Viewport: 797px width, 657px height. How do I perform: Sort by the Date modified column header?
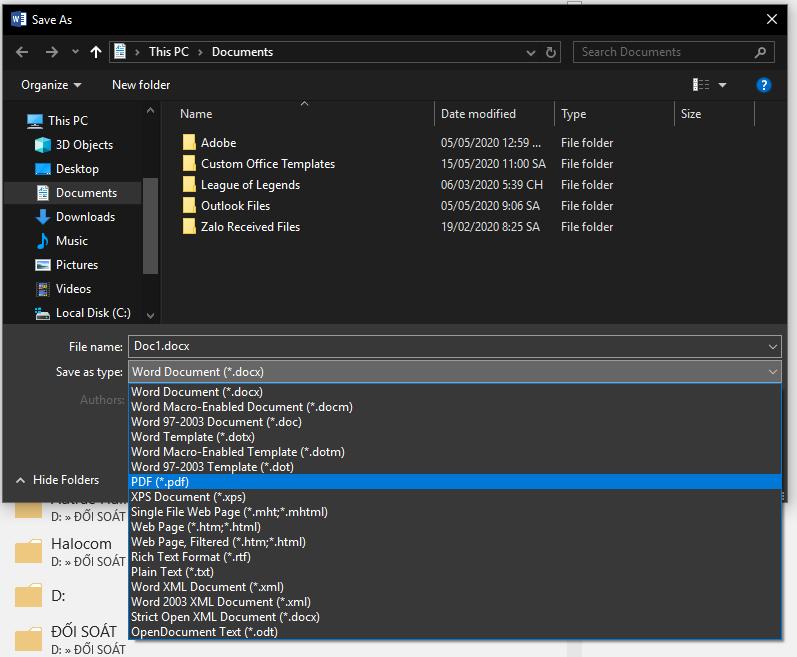(x=479, y=114)
